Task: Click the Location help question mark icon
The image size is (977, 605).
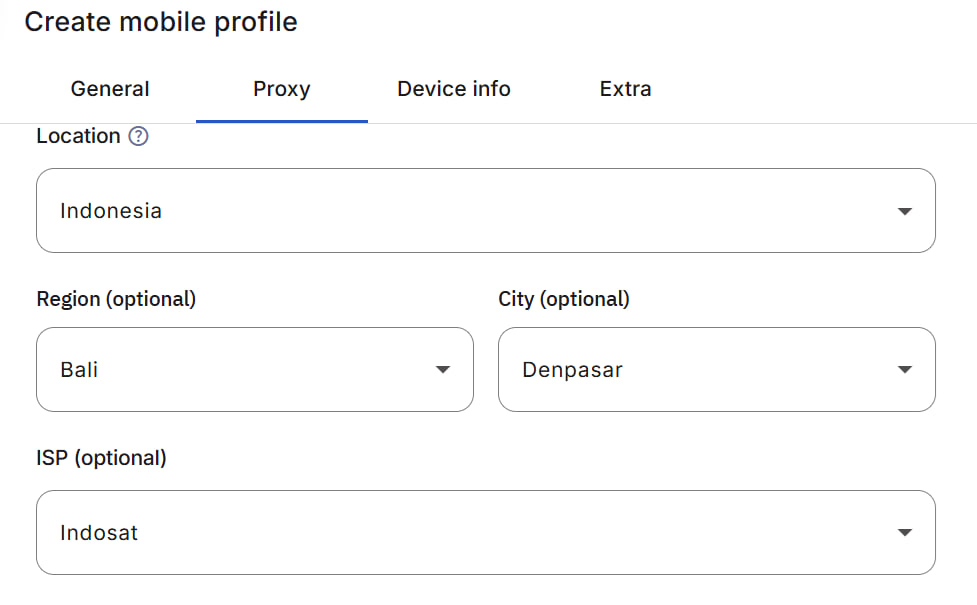Action: (x=139, y=137)
